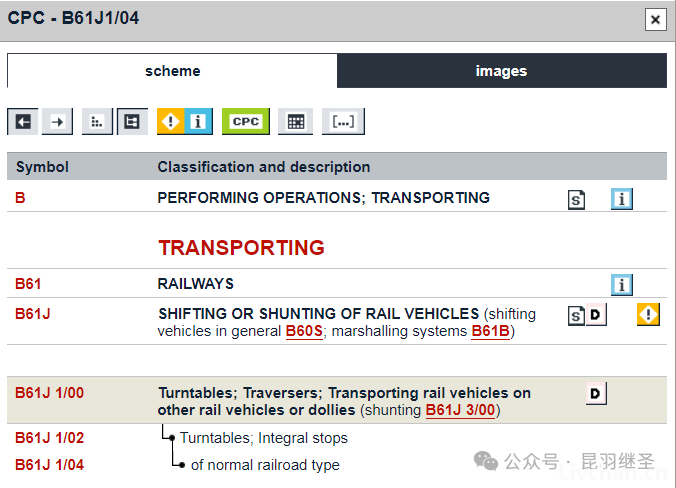Toggle the yellow warning notes icon

(x=171, y=122)
